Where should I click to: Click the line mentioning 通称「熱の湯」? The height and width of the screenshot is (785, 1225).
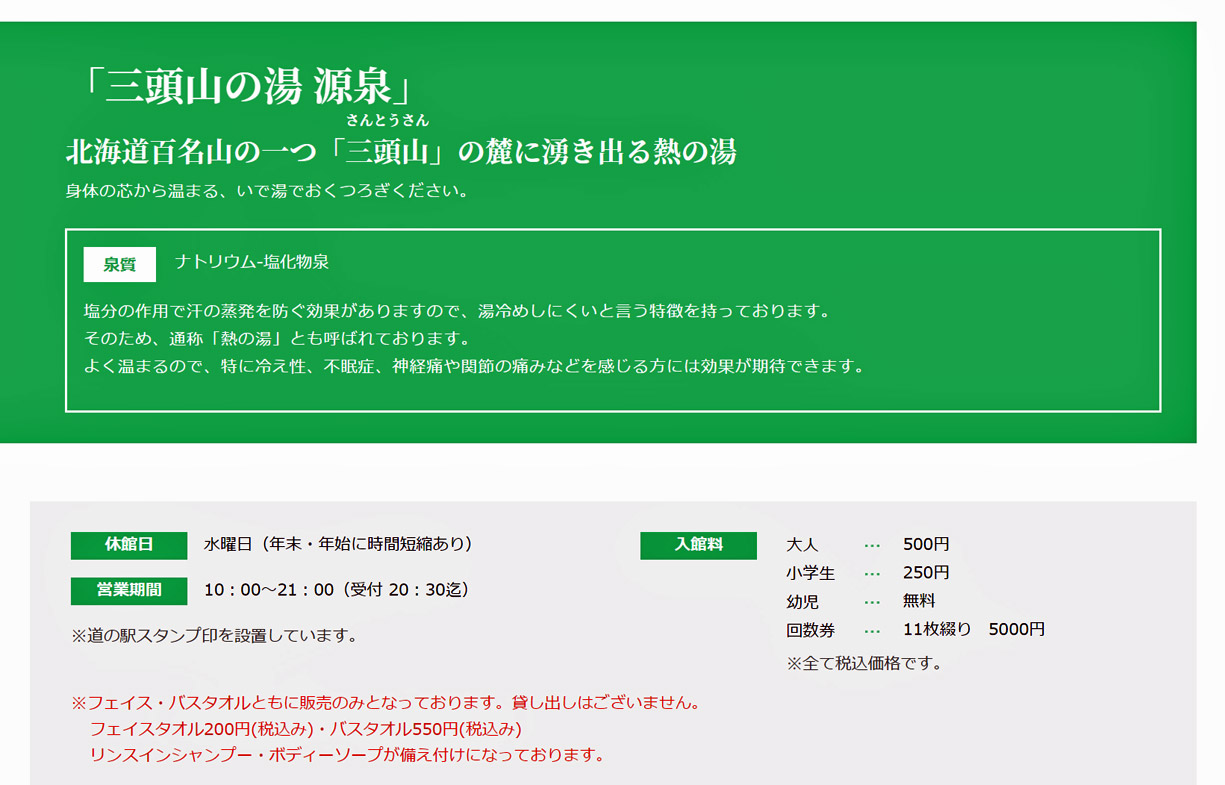click(x=277, y=338)
